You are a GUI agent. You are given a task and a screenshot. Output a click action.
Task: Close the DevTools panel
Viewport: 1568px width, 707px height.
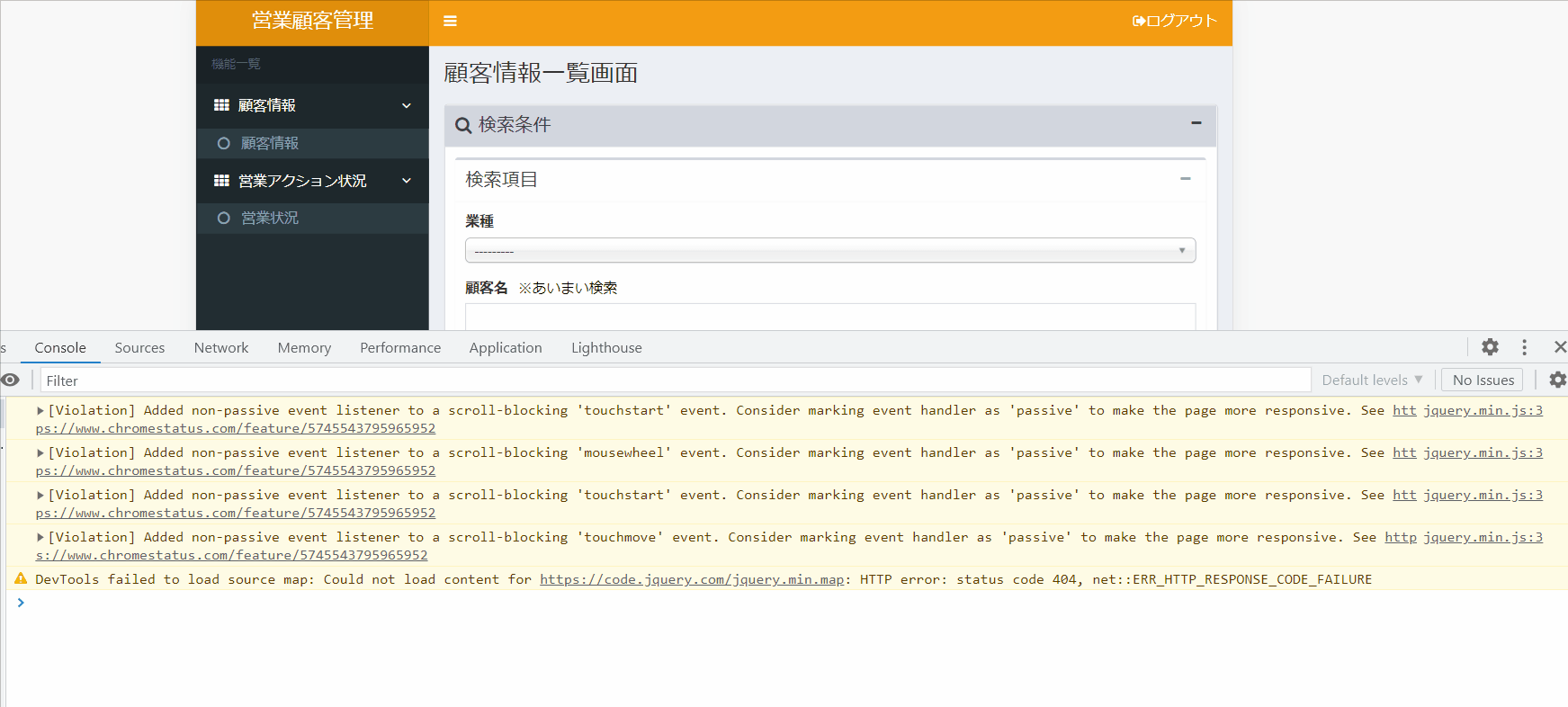[1559, 347]
